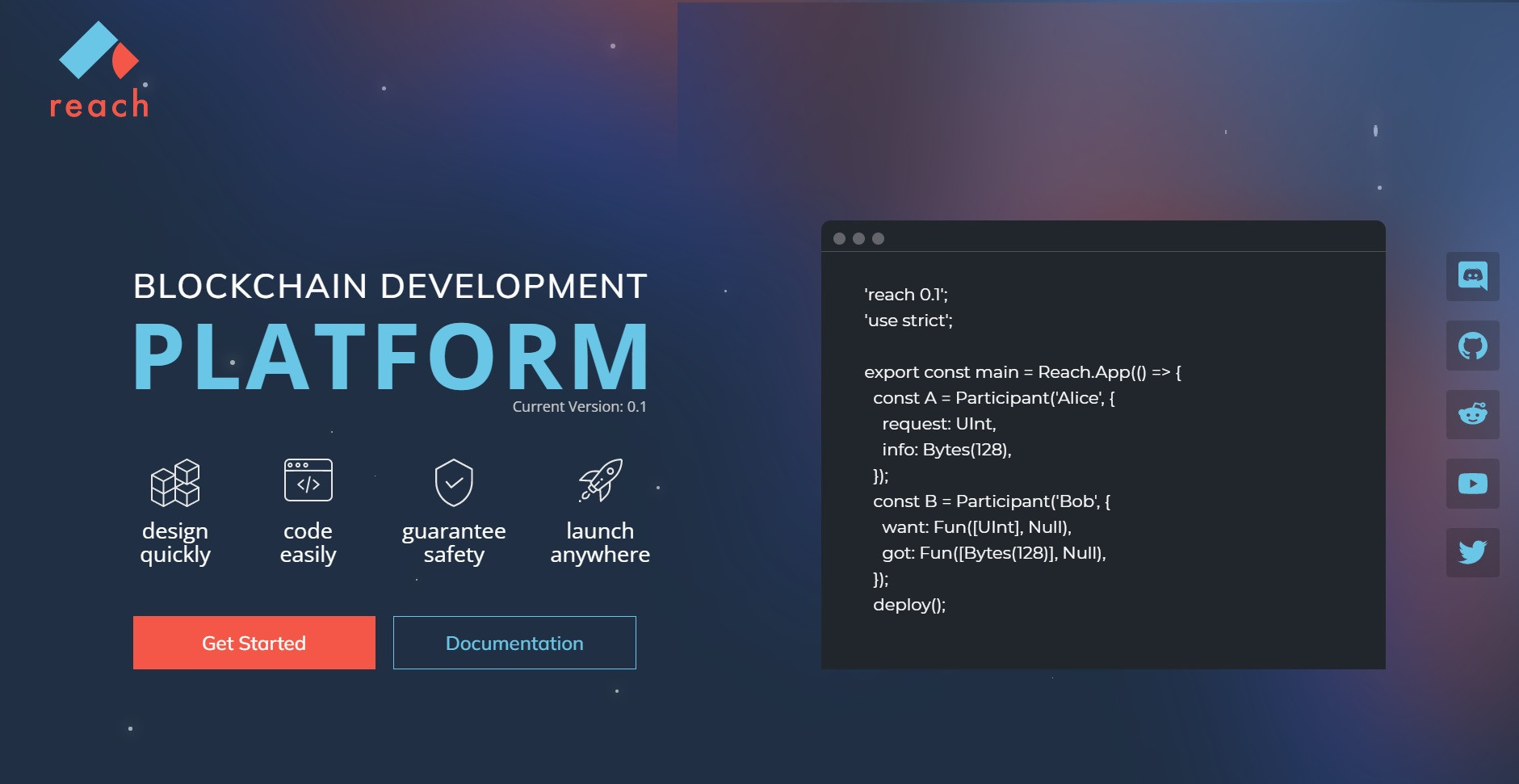Click the guarantee safety shield icon
The image size is (1519, 784).
click(x=454, y=482)
